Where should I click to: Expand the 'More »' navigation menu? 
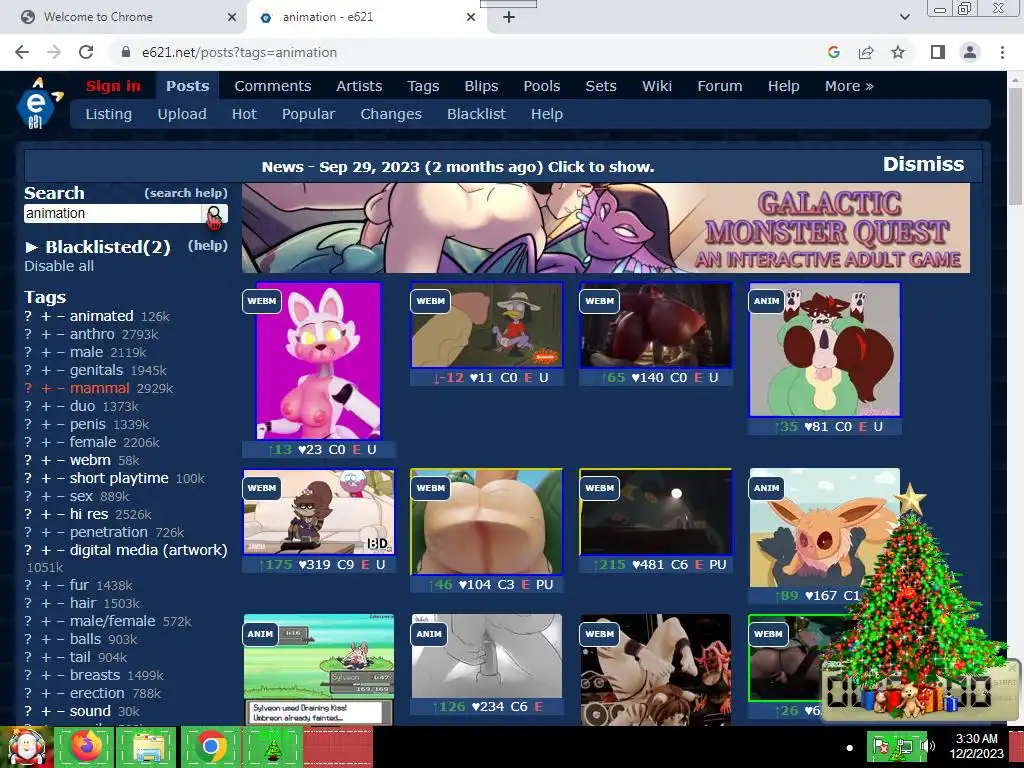[x=849, y=86]
